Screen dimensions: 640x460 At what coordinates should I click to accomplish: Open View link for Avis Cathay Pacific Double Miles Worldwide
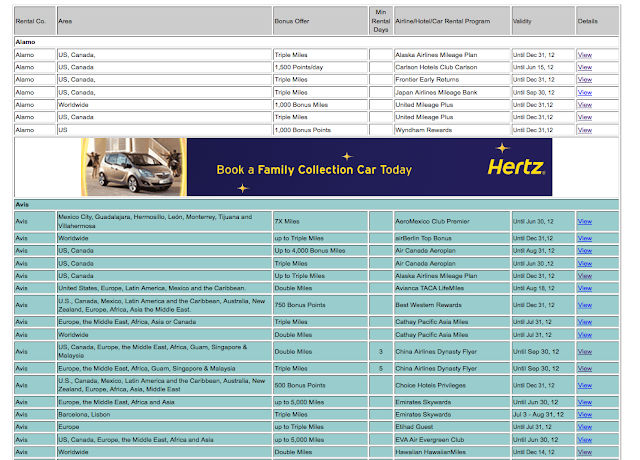584,335
